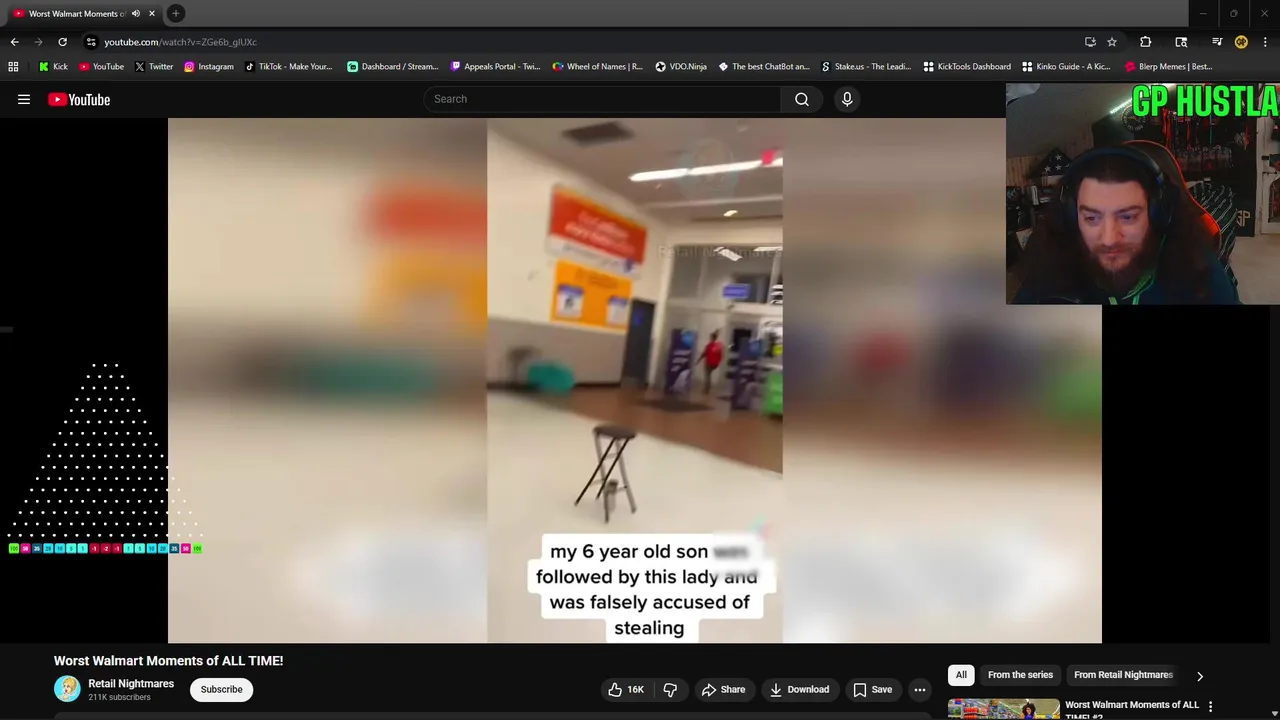1280x720 pixels.
Task: Click the 211K subscribers count
Action: 119,697
